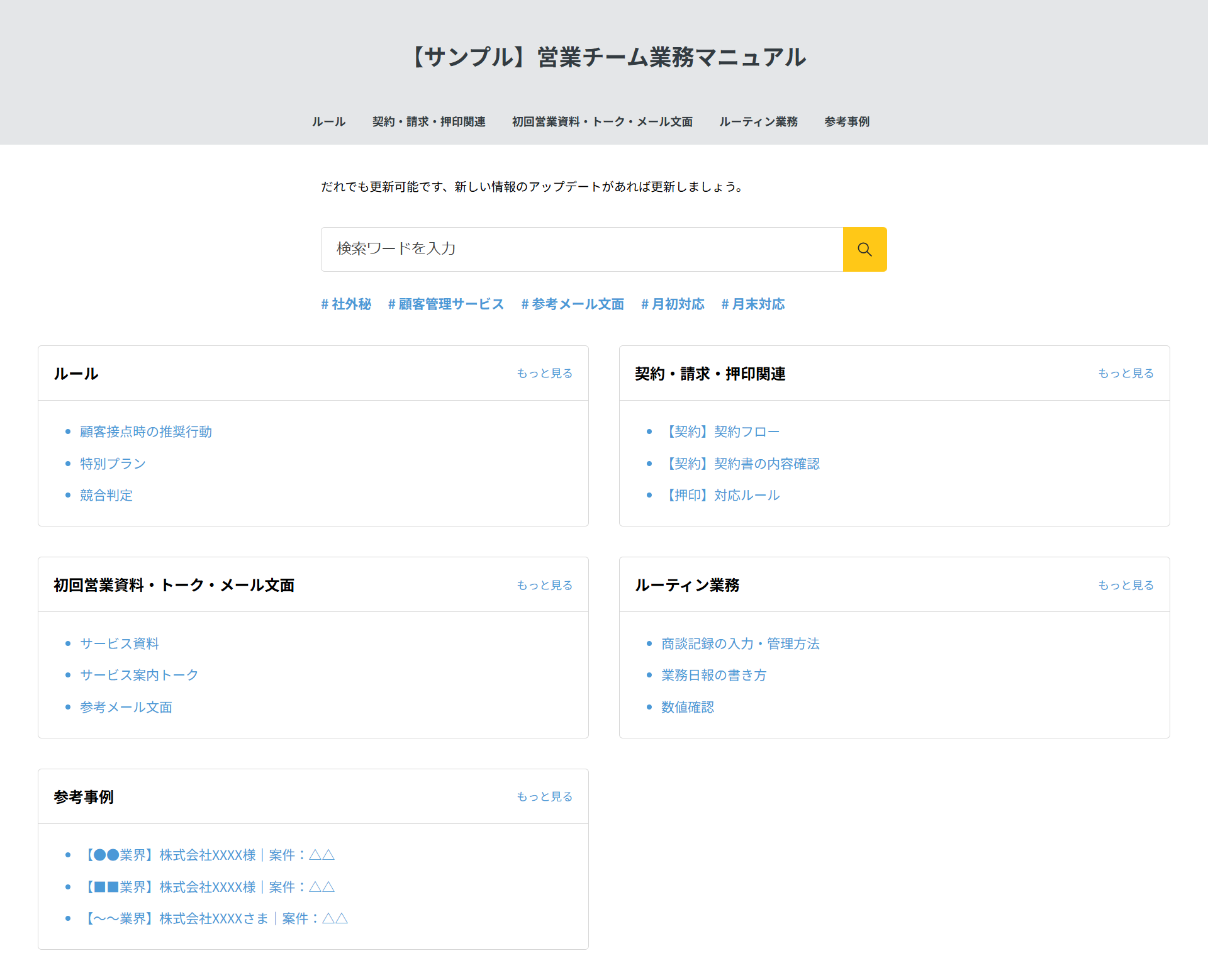The width and height of the screenshot is (1208, 980).
Task: Click the 検索ワードを入力 search field
Action: [566, 249]
